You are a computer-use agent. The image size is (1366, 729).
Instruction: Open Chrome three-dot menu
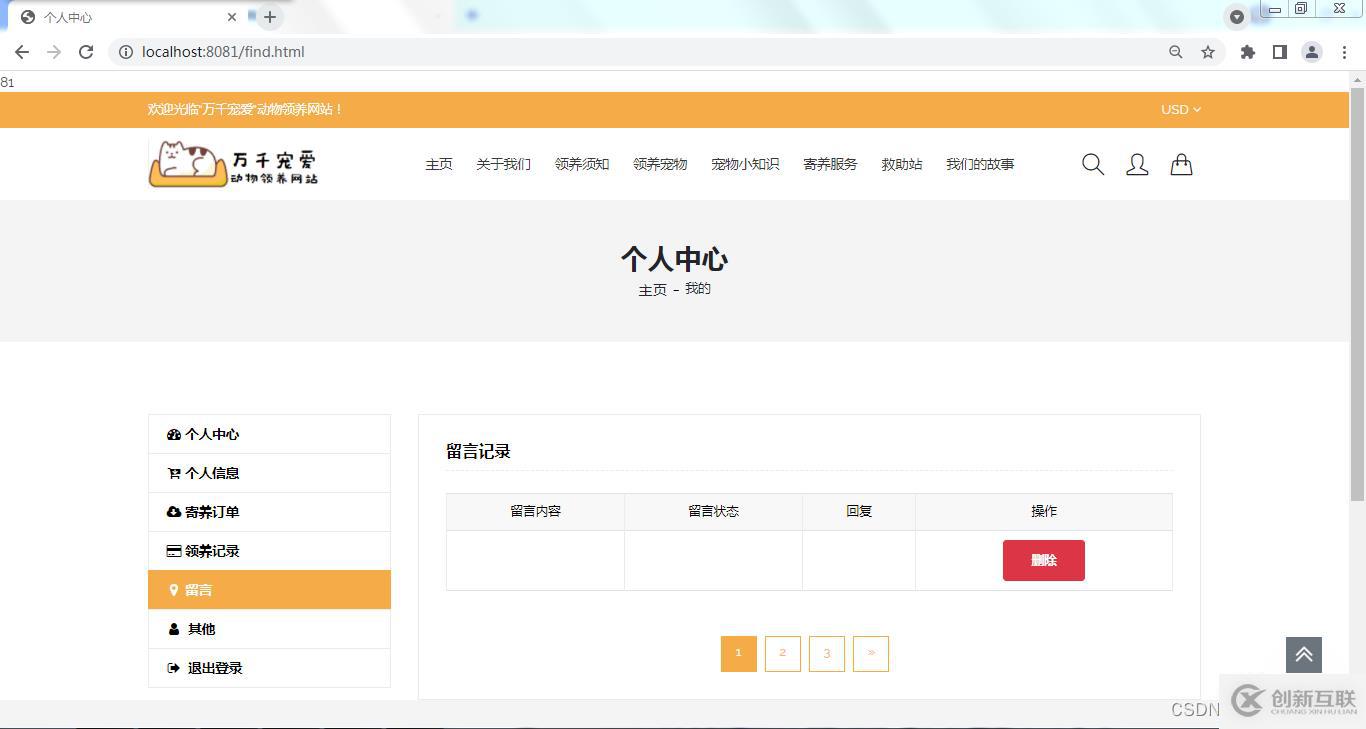point(1344,52)
